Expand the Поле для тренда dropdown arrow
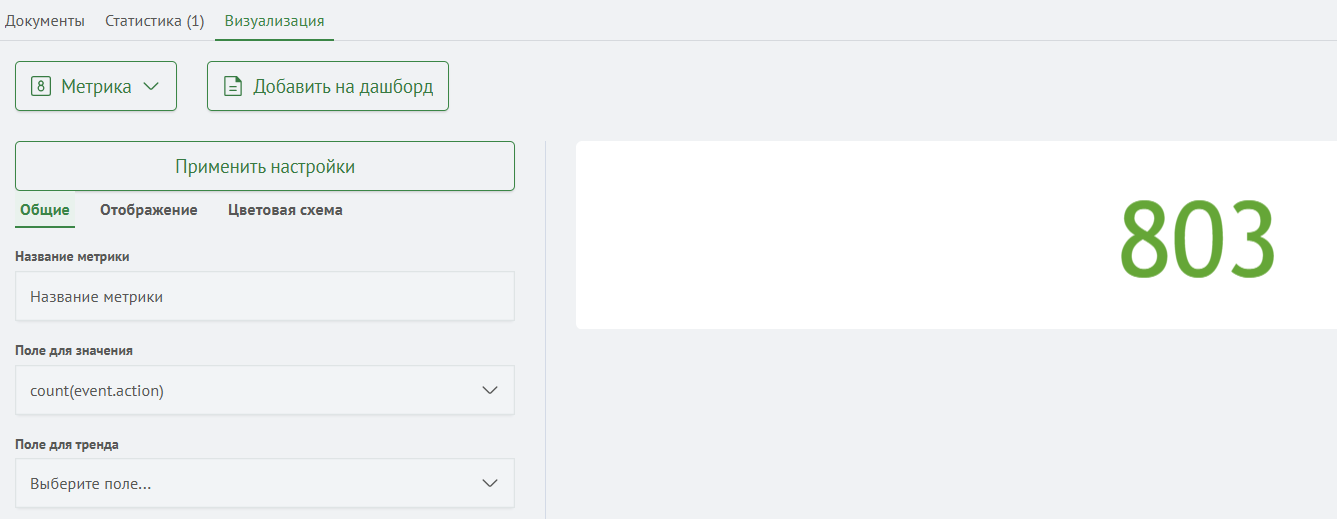The height and width of the screenshot is (519, 1337). tap(490, 483)
